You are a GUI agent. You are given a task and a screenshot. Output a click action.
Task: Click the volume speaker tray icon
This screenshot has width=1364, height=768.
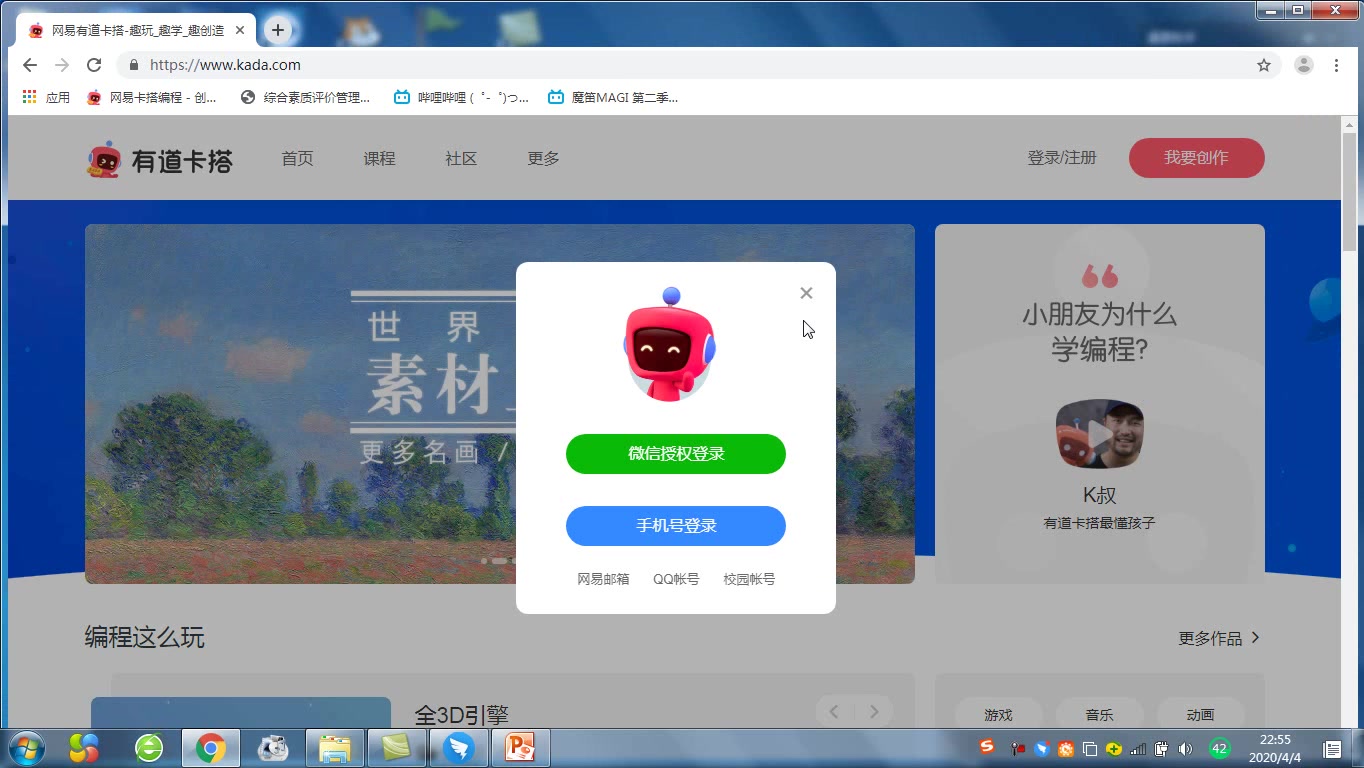(1186, 749)
